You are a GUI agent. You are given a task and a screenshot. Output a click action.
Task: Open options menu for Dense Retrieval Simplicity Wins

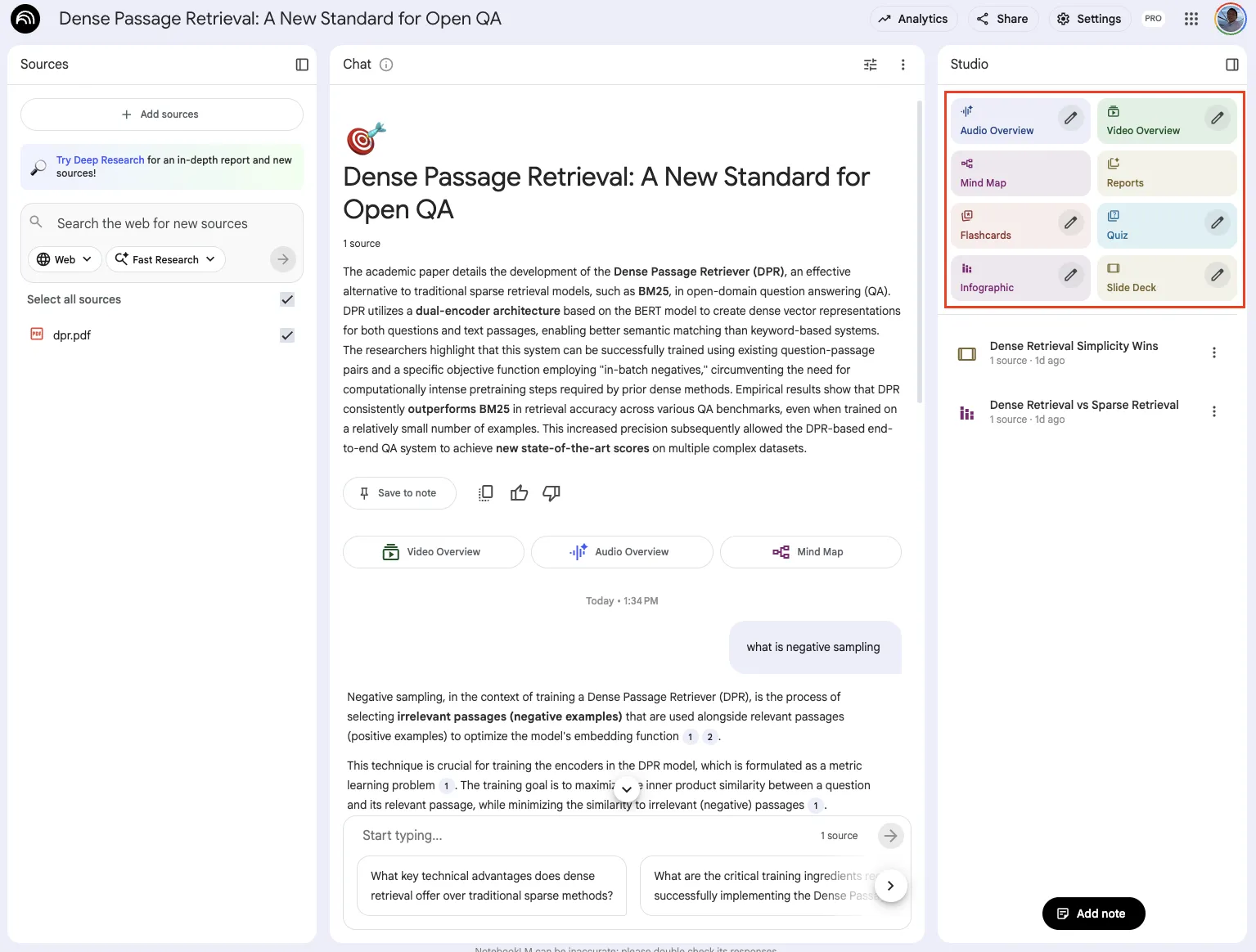coord(1214,352)
